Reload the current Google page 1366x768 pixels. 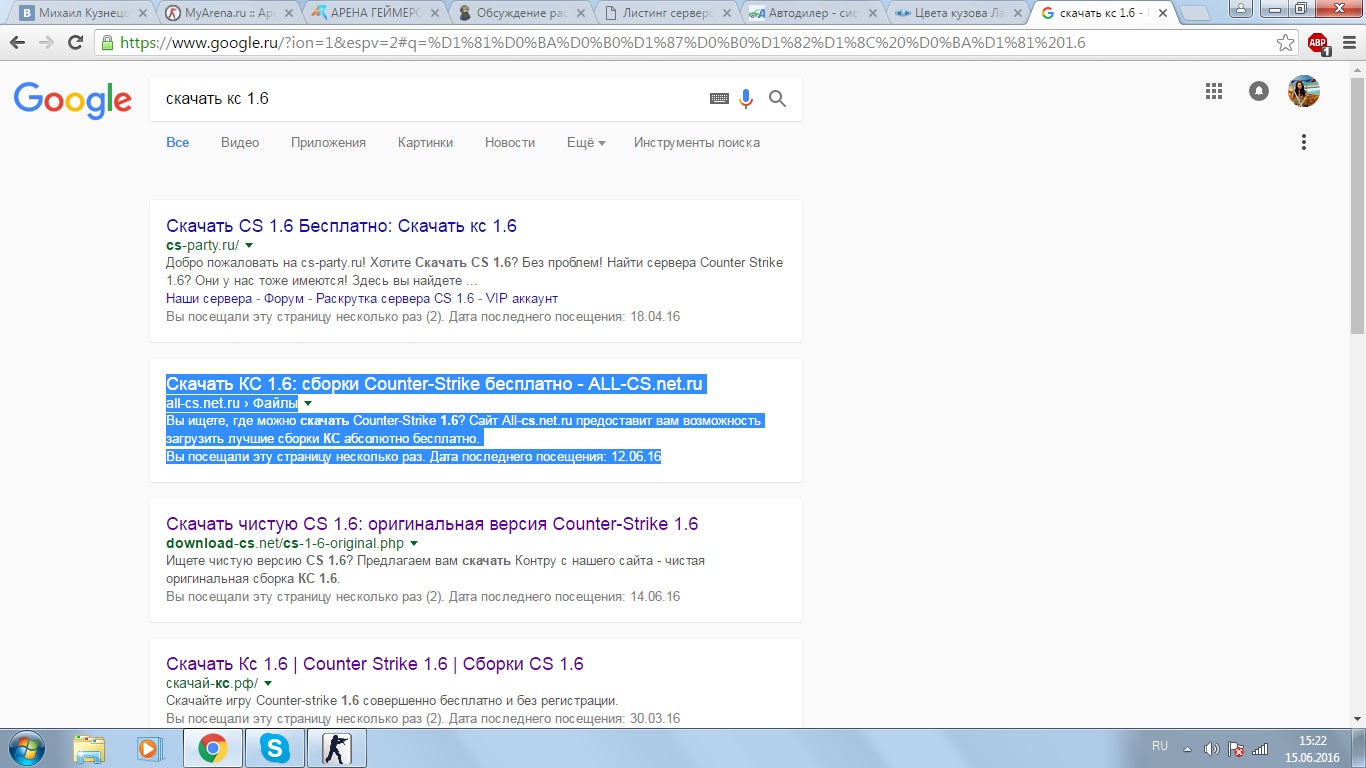click(x=75, y=43)
